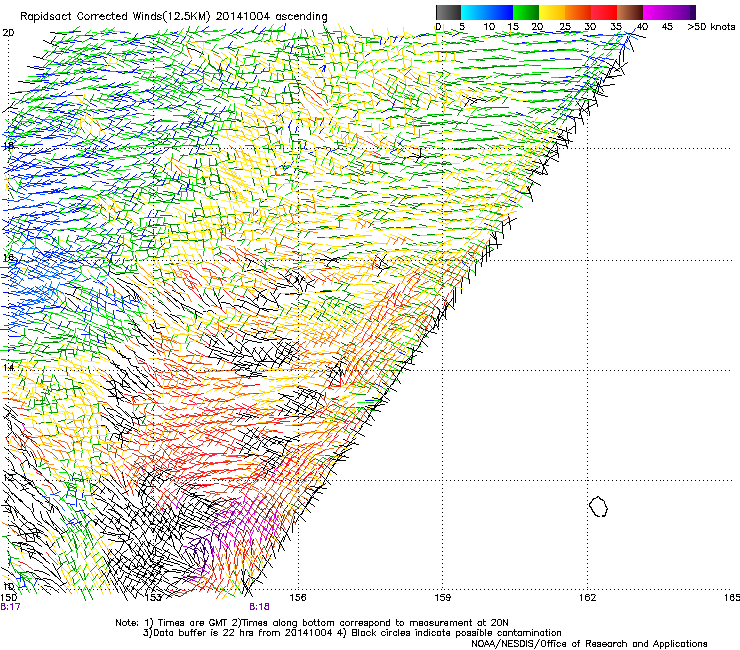Click the black contamination circle near 162

(x=598, y=506)
